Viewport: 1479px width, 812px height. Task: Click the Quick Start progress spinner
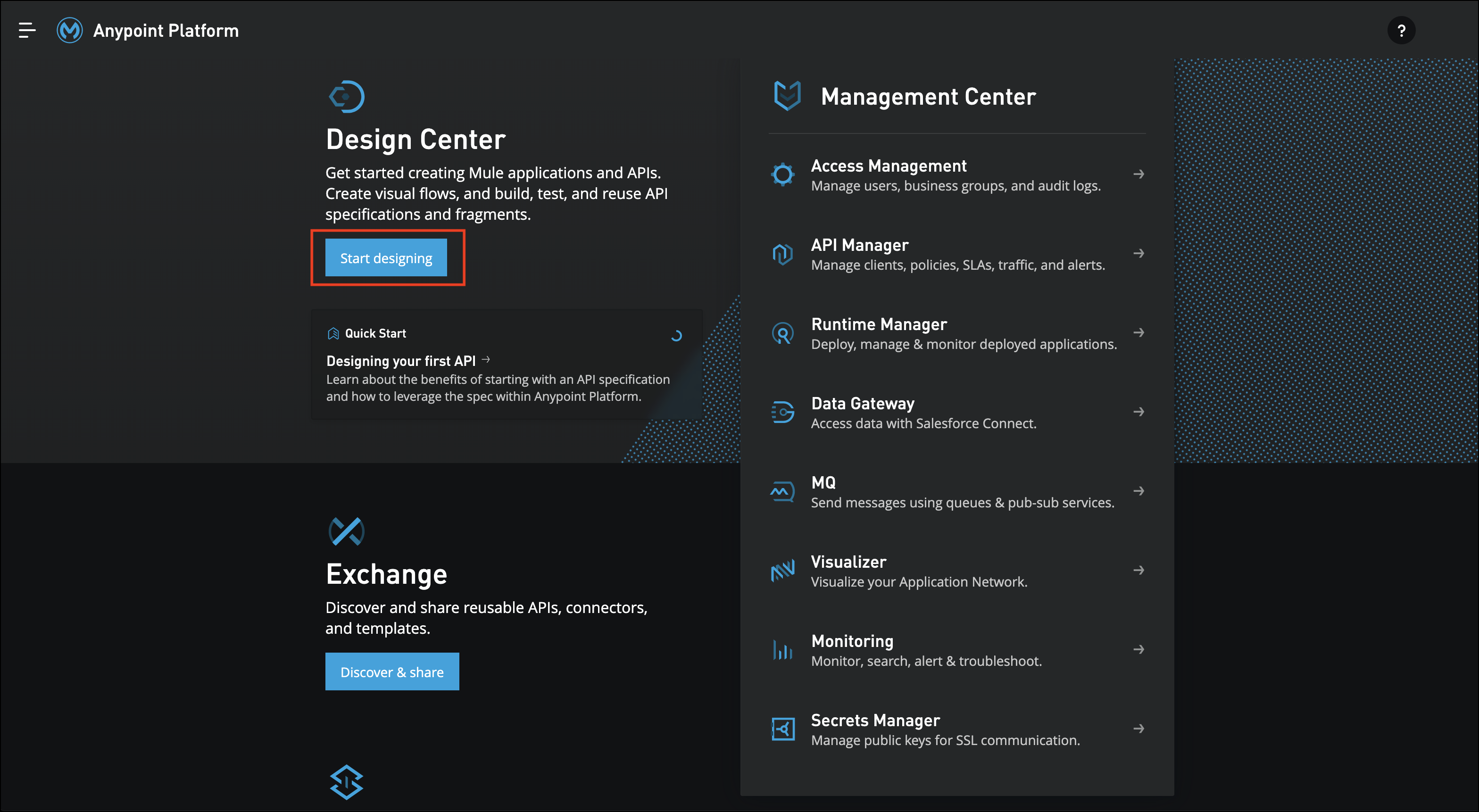pos(676,336)
